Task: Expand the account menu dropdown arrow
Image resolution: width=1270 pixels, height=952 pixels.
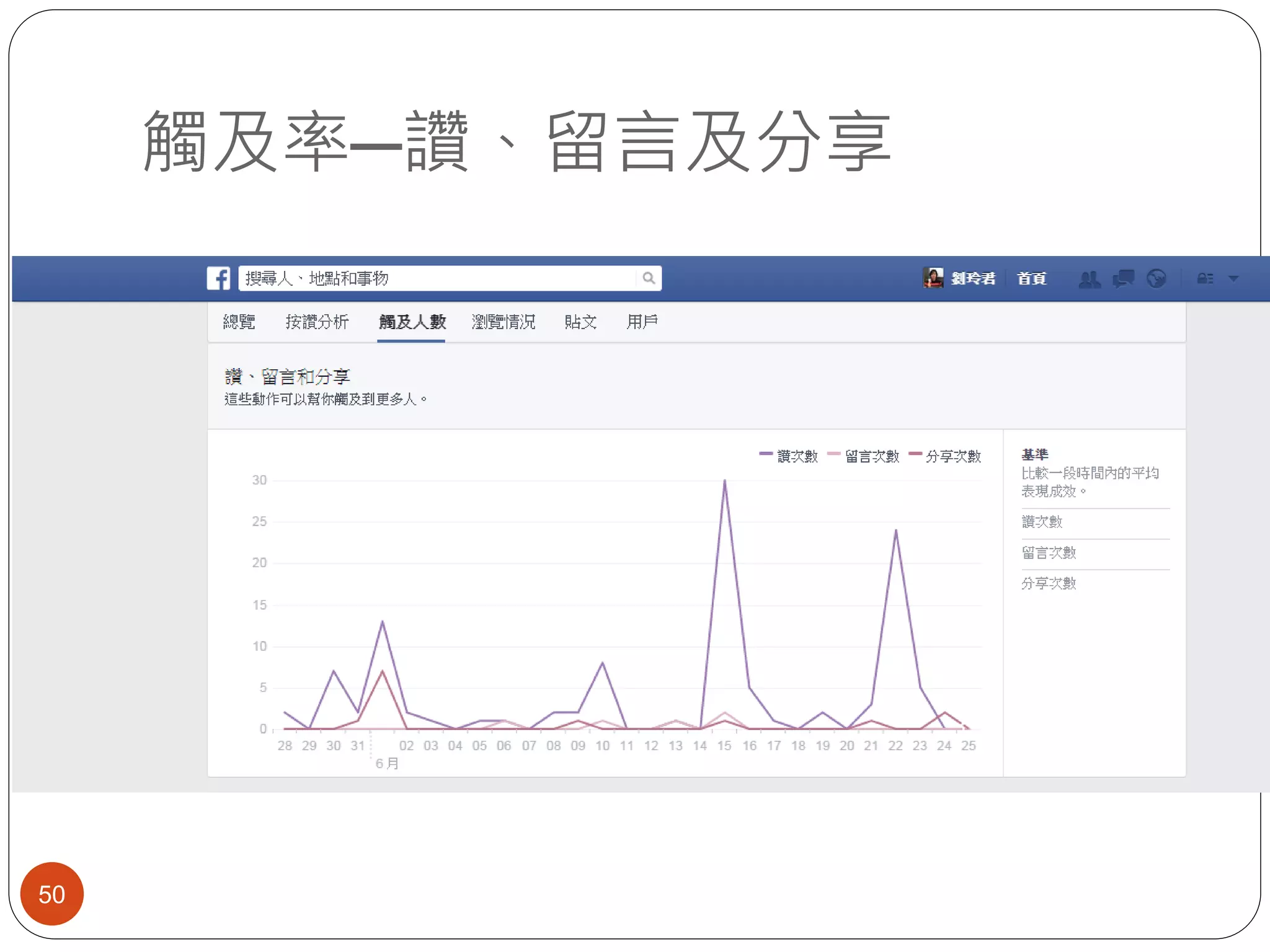Action: coord(1233,279)
